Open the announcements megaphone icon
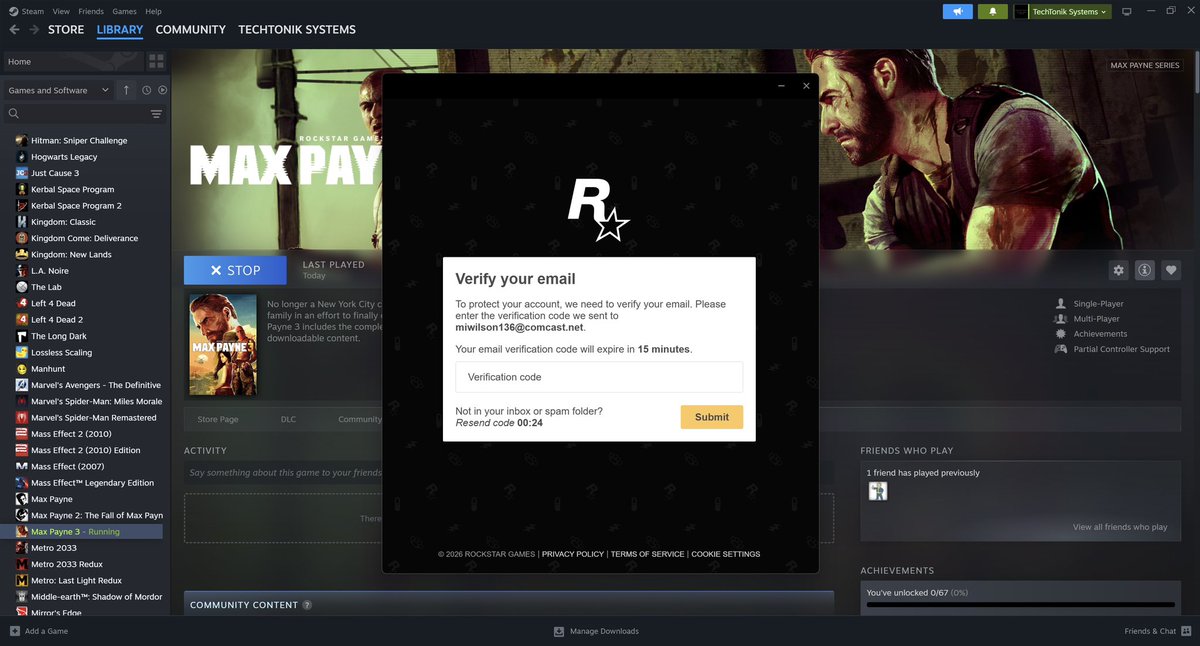The width and height of the screenshot is (1200, 646). 958,12
